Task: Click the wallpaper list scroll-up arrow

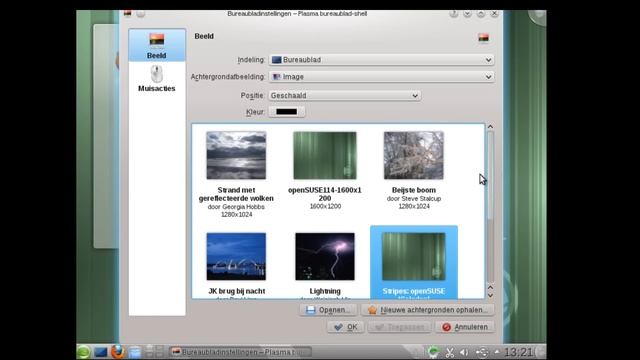Action: 490,127
